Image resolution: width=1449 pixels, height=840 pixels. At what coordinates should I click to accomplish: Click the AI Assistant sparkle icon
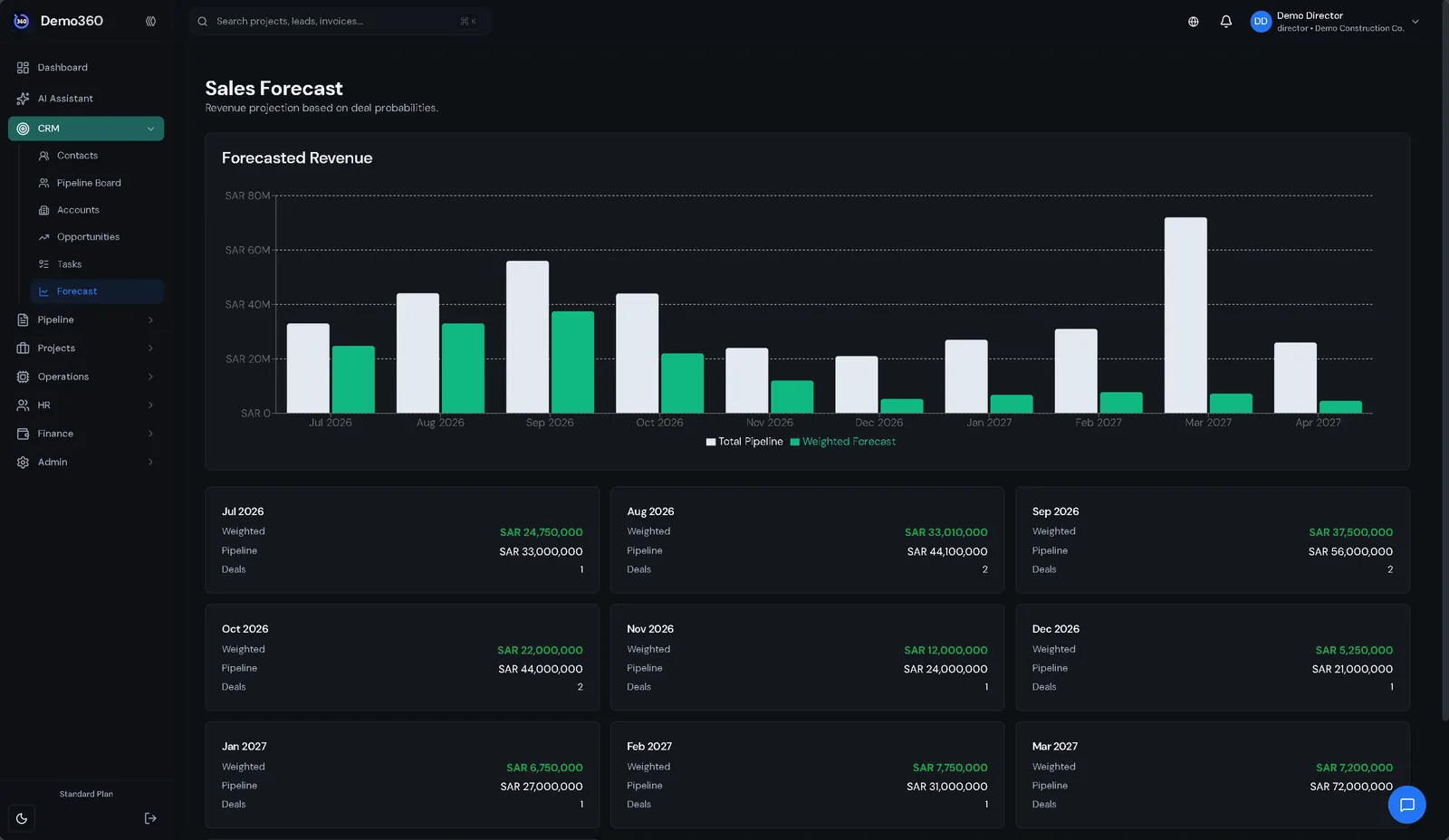[23, 99]
